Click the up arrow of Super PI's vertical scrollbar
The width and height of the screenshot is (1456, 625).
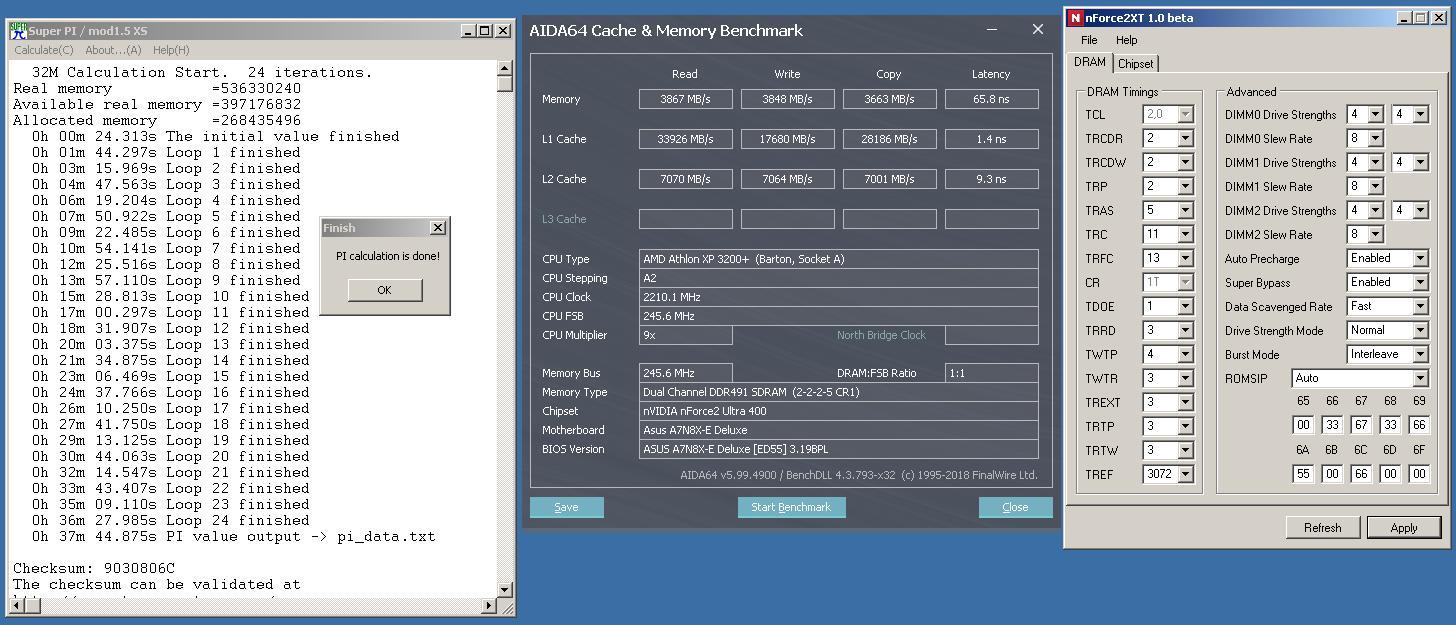505,68
